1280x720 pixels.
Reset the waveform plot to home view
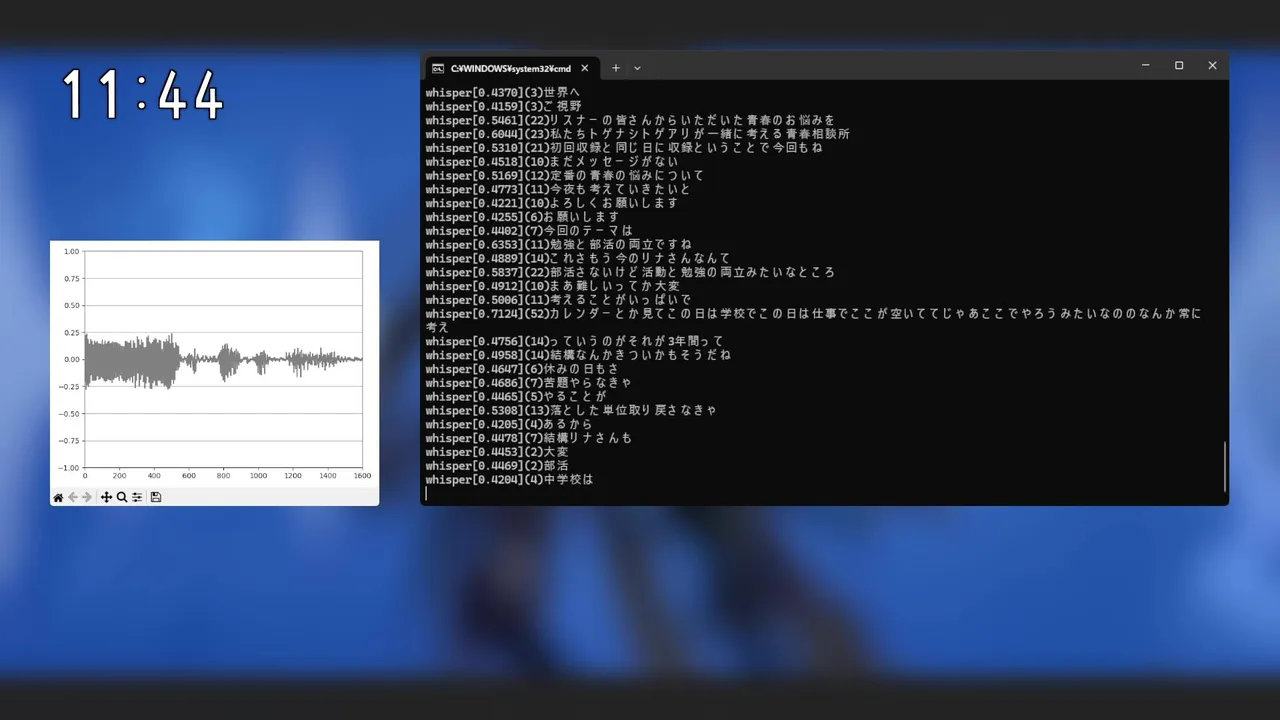tap(58, 497)
